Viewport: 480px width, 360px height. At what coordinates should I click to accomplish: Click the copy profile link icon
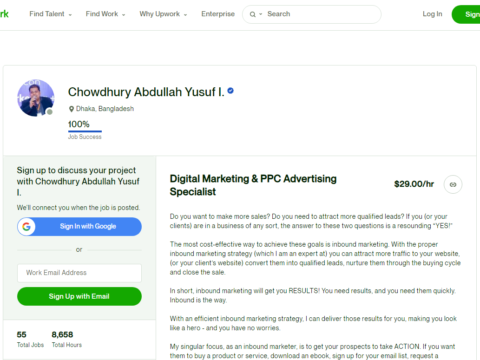[x=453, y=184]
